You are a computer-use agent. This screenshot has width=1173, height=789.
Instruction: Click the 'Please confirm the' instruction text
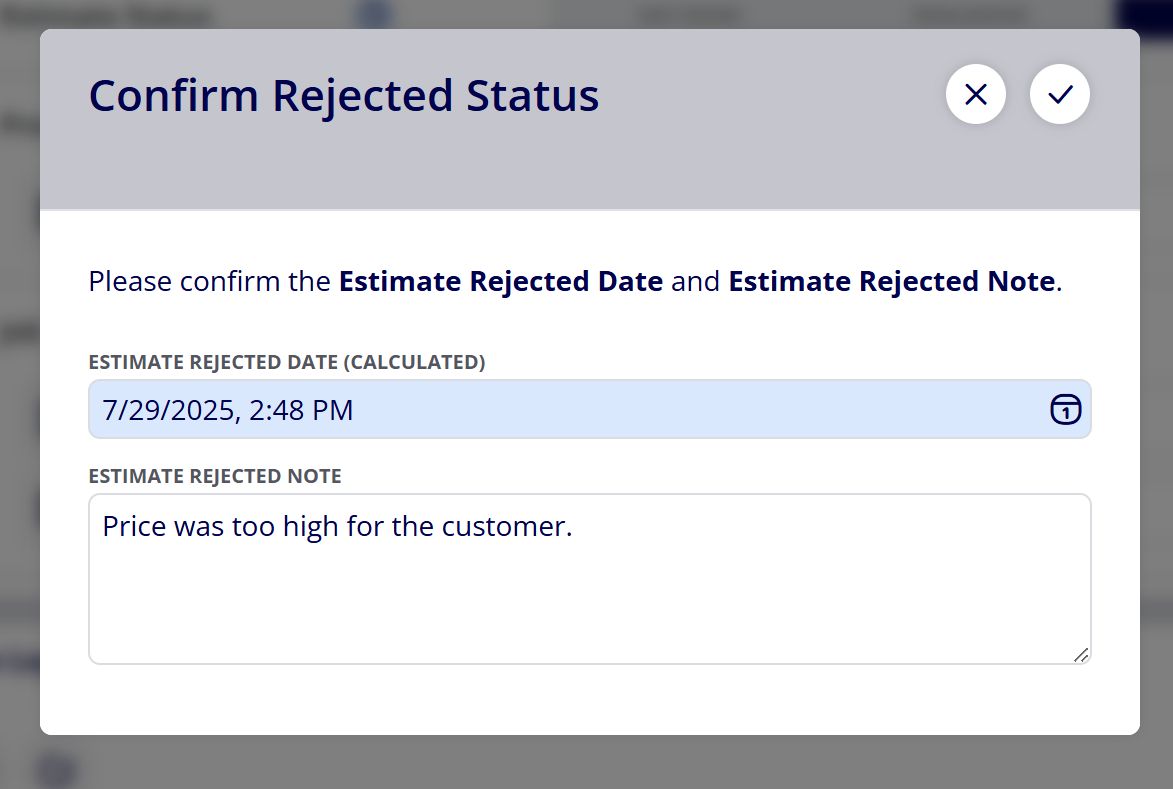pos(209,281)
